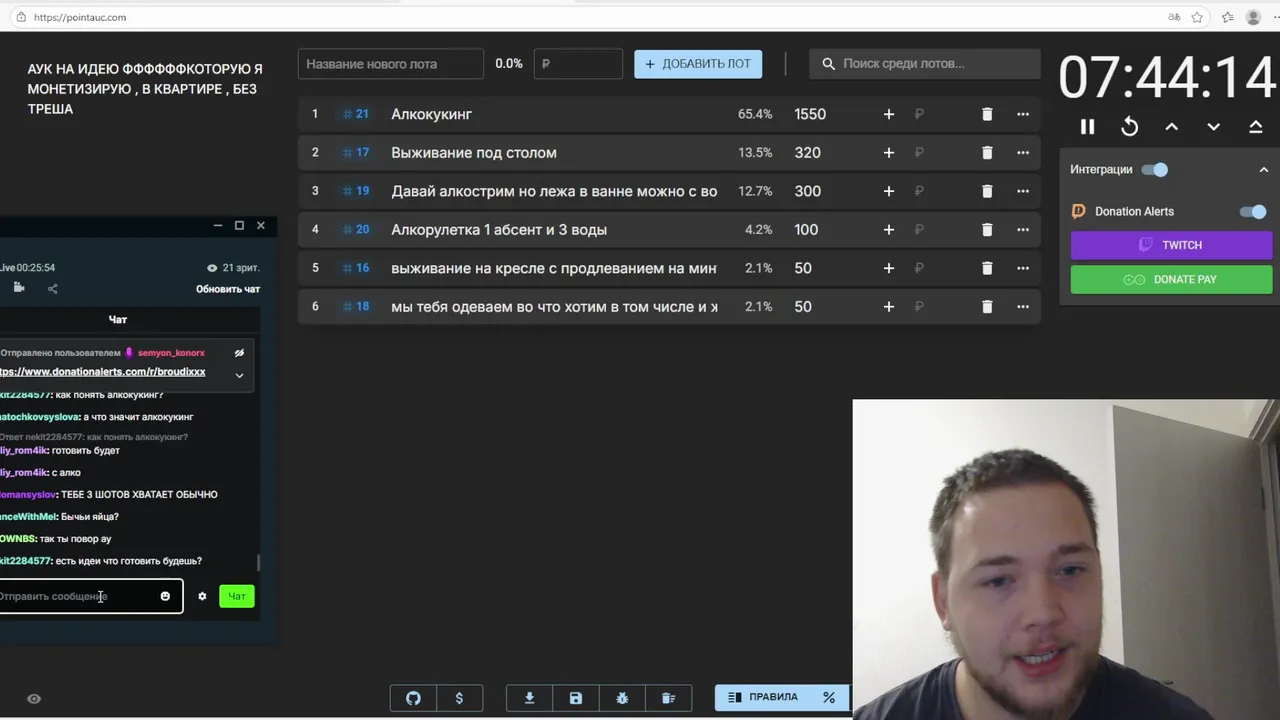Reset the auction timer

click(1129, 127)
